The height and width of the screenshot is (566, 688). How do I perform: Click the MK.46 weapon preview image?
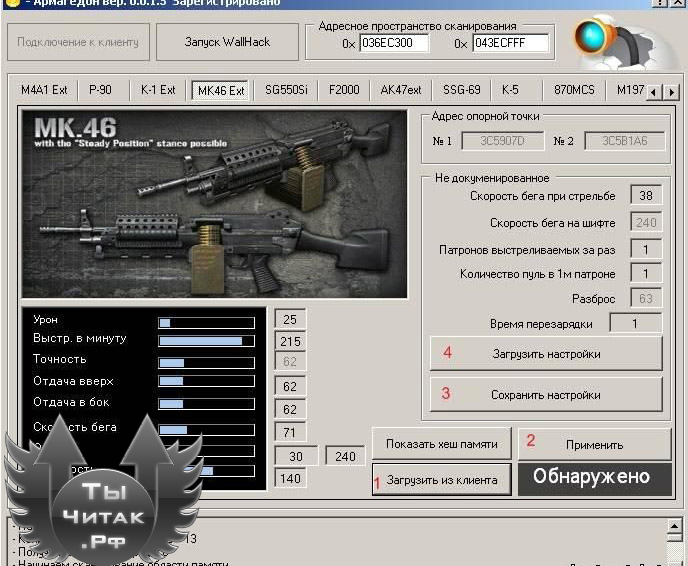pos(215,204)
